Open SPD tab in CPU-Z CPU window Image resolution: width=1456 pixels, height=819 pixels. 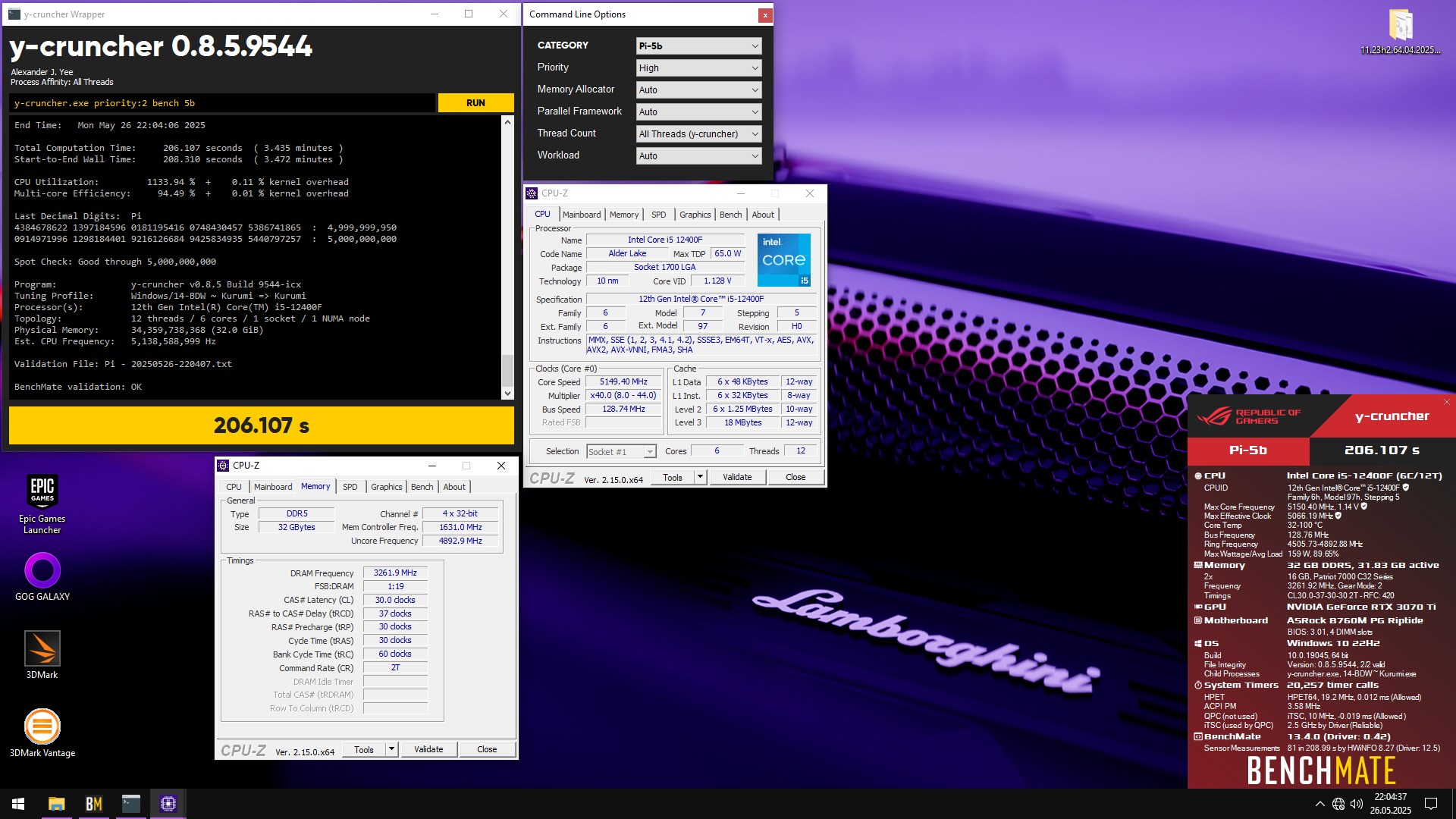click(x=658, y=215)
